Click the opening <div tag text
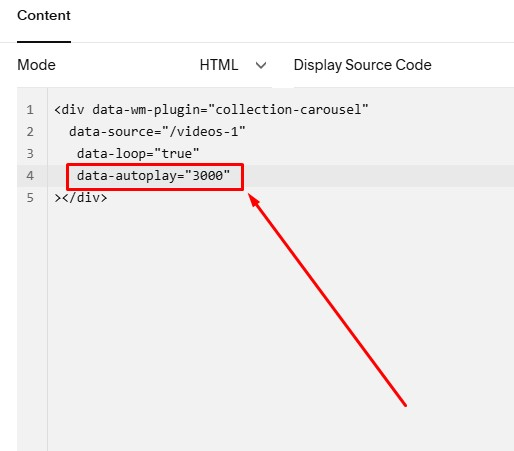Image resolution: width=514 pixels, height=451 pixels. pyautogui.click(x=69, y=110)
